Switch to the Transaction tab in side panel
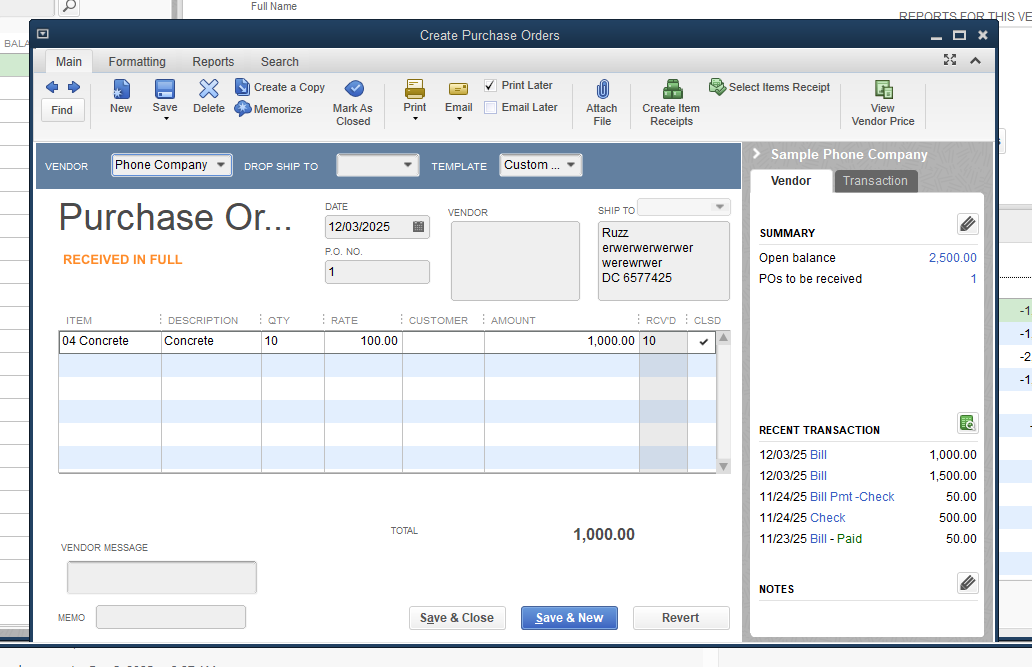This screenshot has height=667, width=1032. [x=875, y=181]
